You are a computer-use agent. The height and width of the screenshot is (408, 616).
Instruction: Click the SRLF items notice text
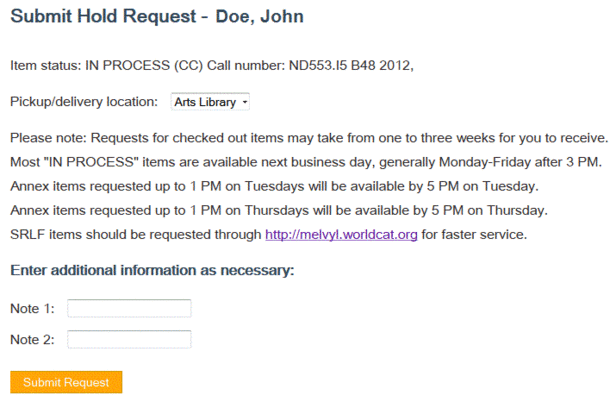135,235
